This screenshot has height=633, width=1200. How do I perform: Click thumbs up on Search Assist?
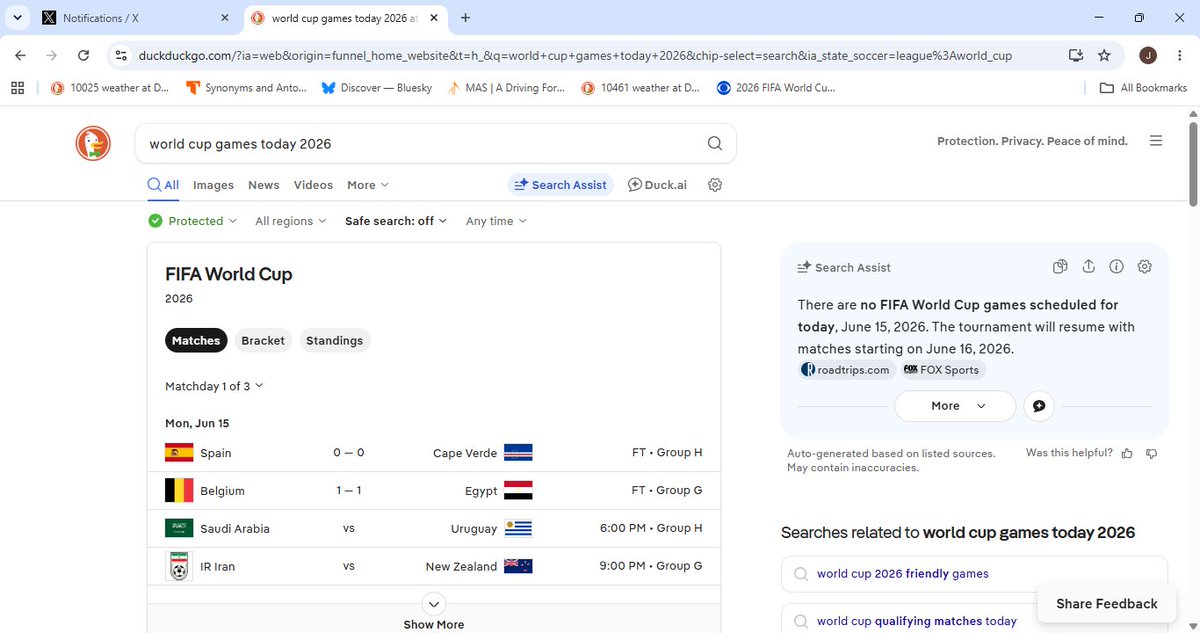point(1127,454)
